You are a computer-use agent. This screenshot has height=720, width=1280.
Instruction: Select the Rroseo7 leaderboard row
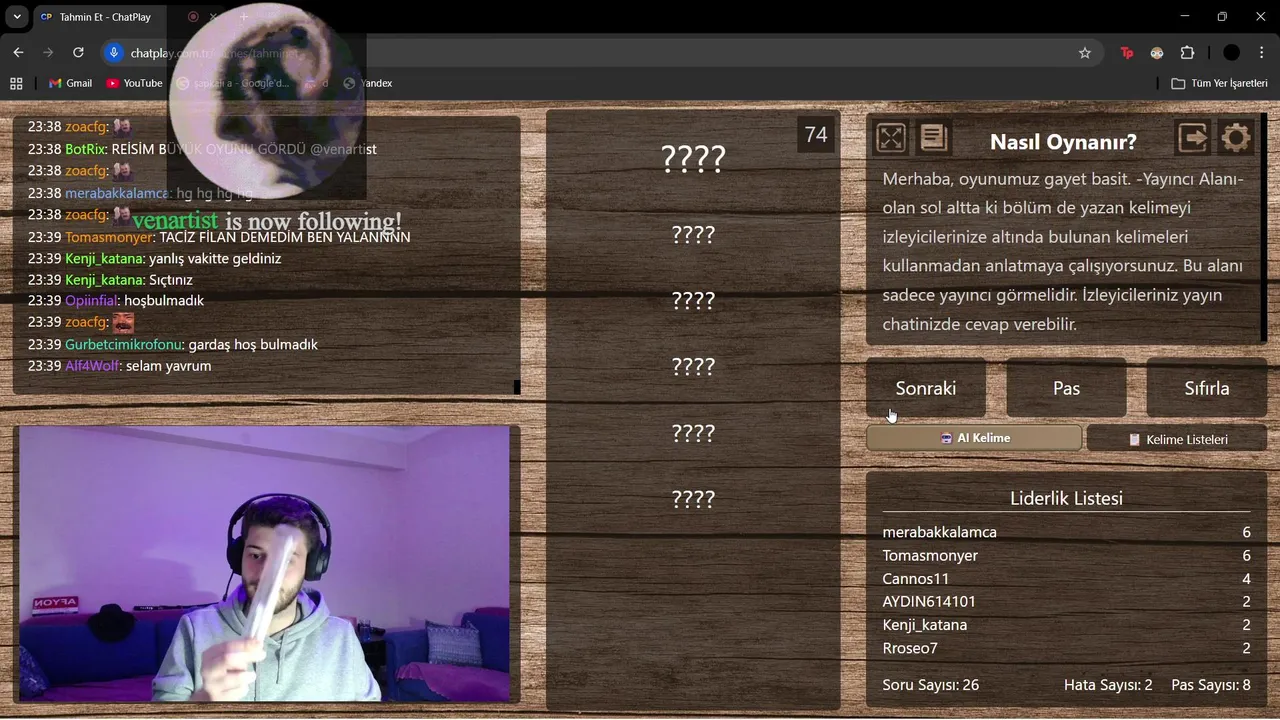coord(1066,648)
